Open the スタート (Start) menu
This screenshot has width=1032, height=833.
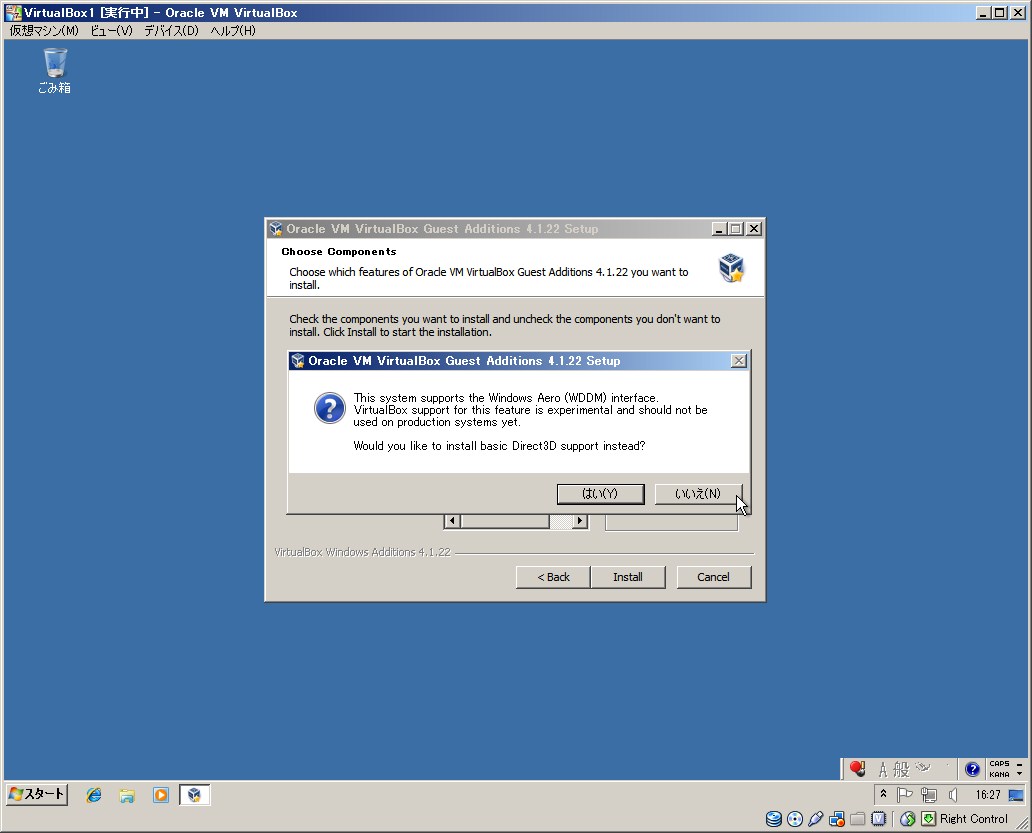[37, 794]
